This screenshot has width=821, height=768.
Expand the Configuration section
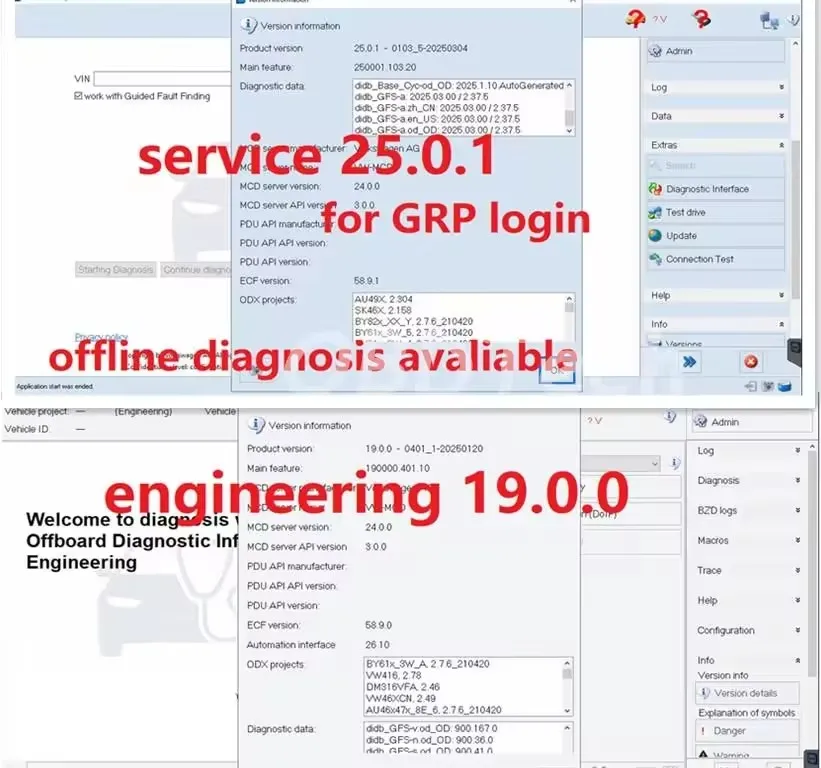[749, 630]
